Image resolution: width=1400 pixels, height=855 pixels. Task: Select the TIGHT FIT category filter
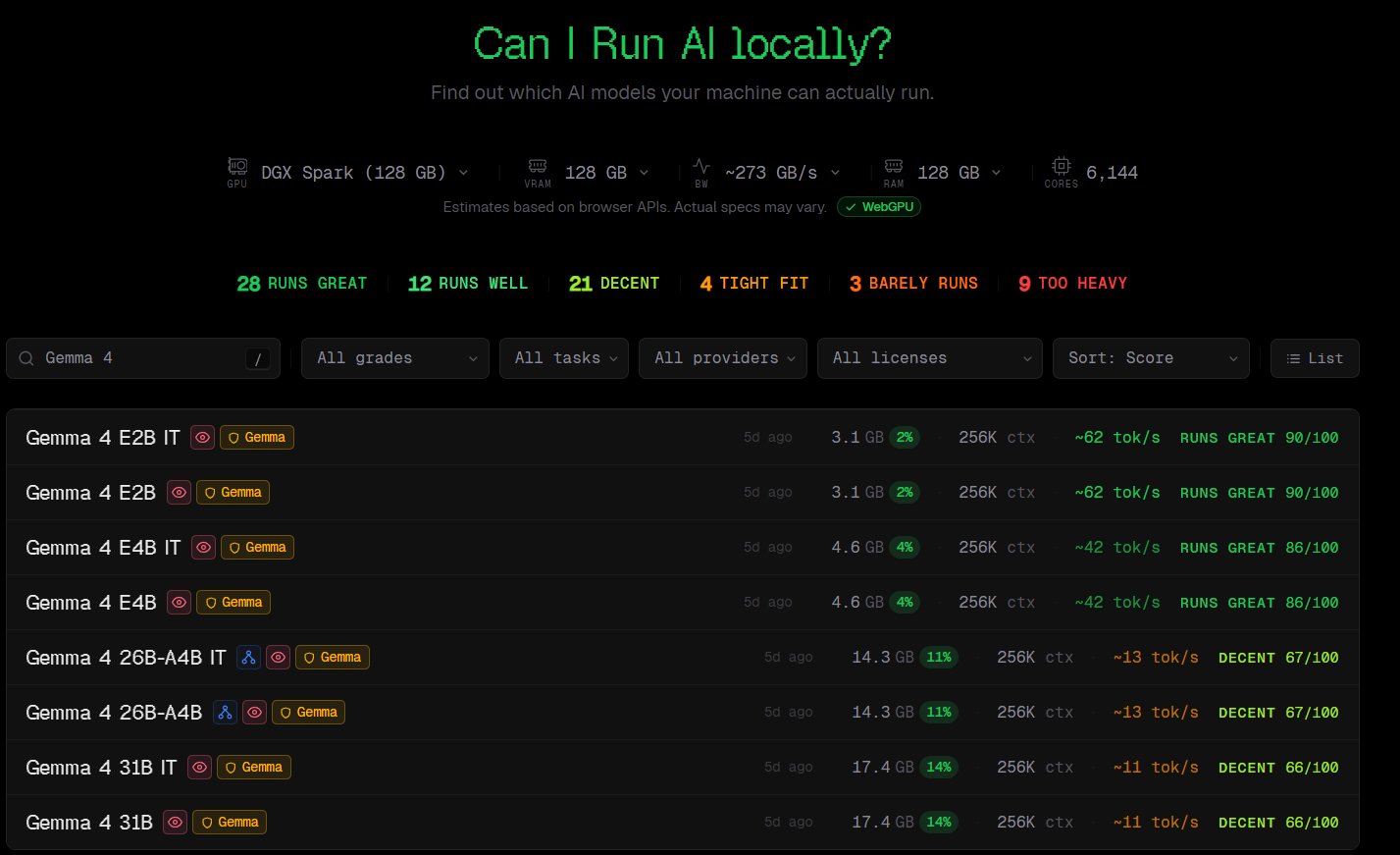pyautogui.click(x=753, y=284)
